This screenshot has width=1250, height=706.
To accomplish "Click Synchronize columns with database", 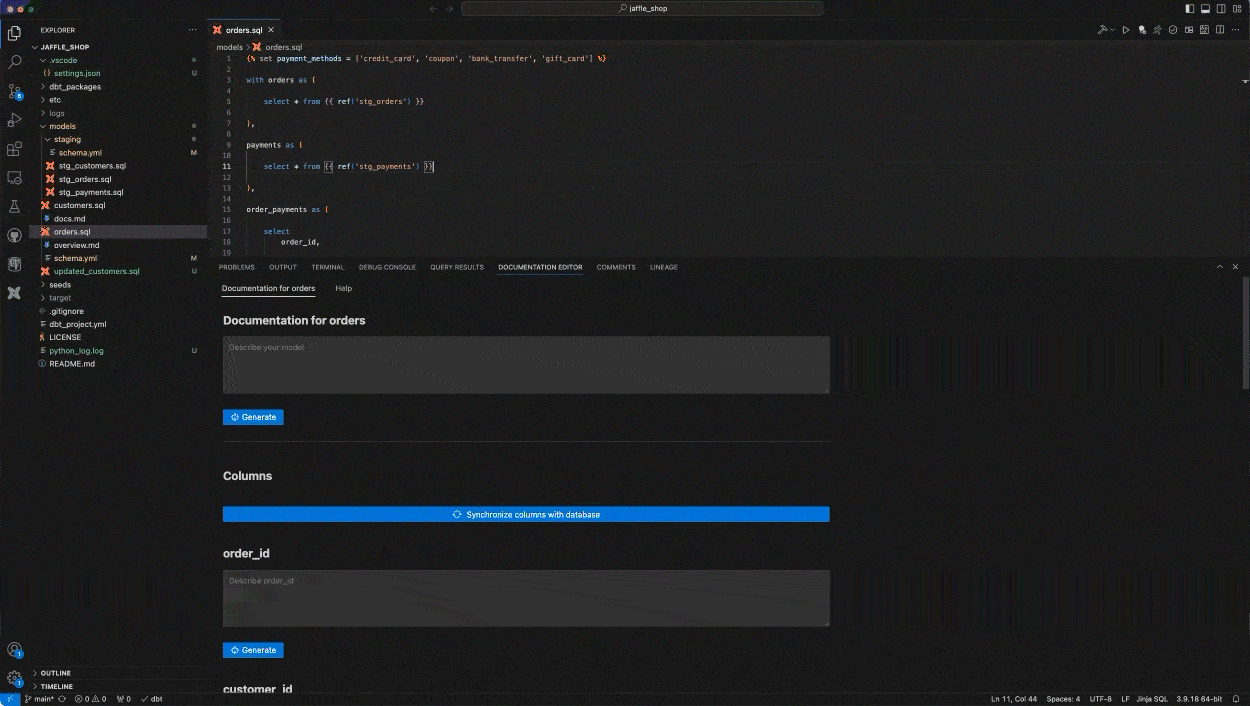I will coord(525,514).
